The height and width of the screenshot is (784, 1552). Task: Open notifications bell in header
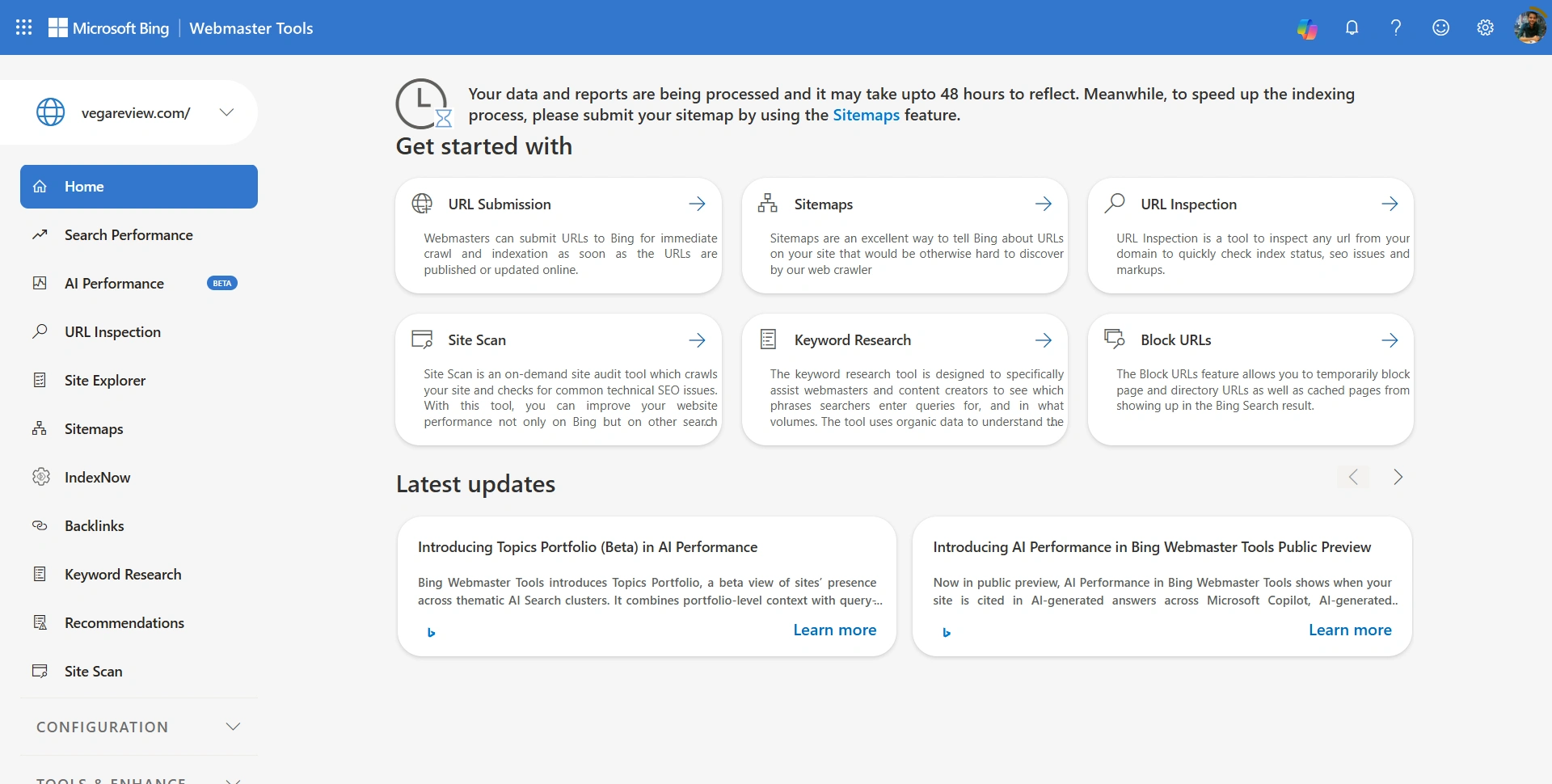click(1352, 27)
